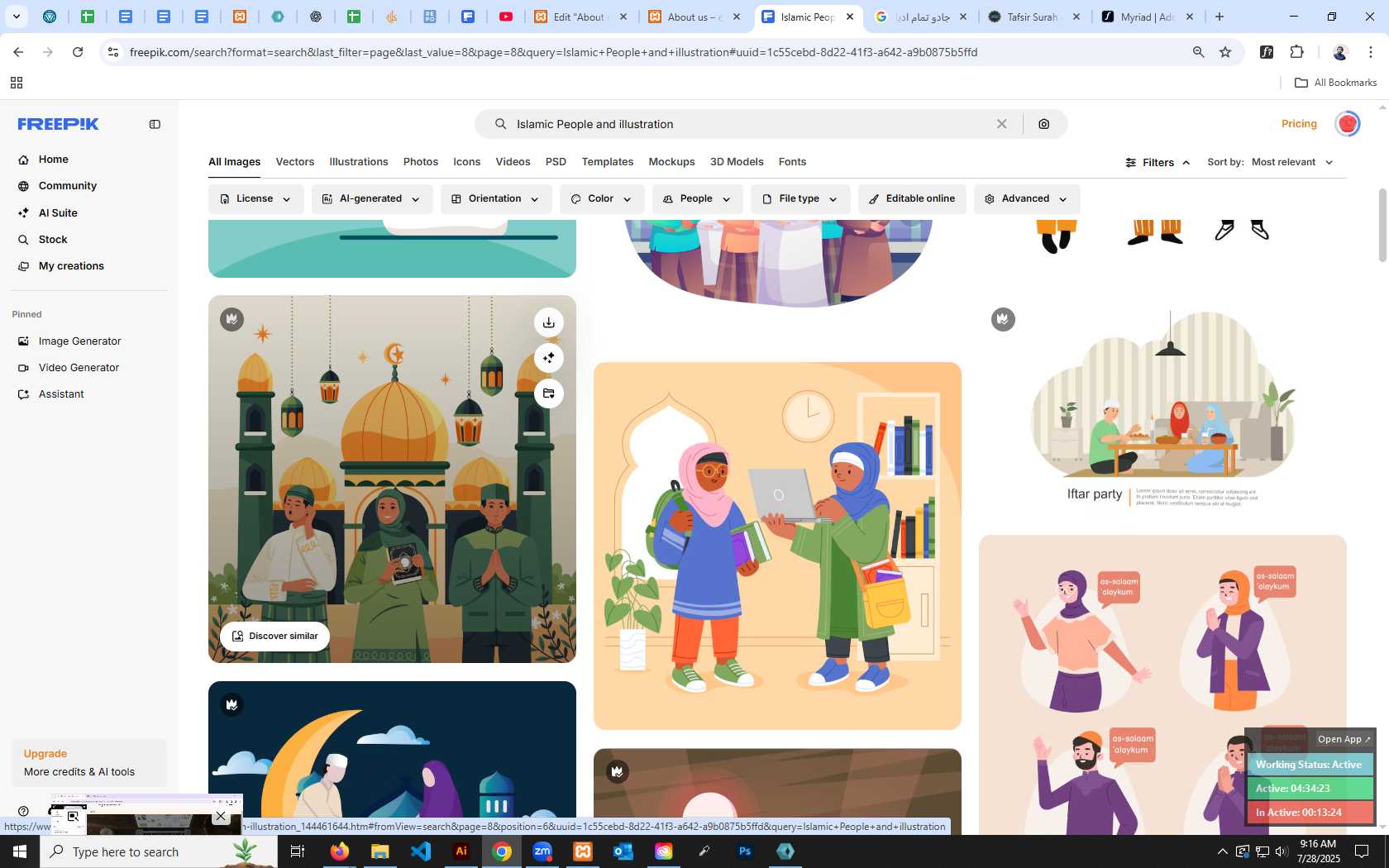The image size is (1389, 868).
Task: Download the mosque illustration via download icon
Action: click(x=549, y=322)
